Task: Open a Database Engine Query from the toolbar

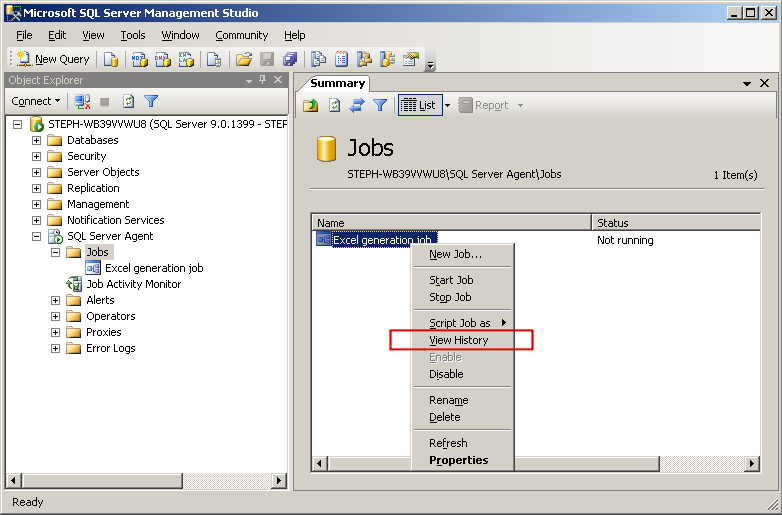Action: tap(111, 59)
